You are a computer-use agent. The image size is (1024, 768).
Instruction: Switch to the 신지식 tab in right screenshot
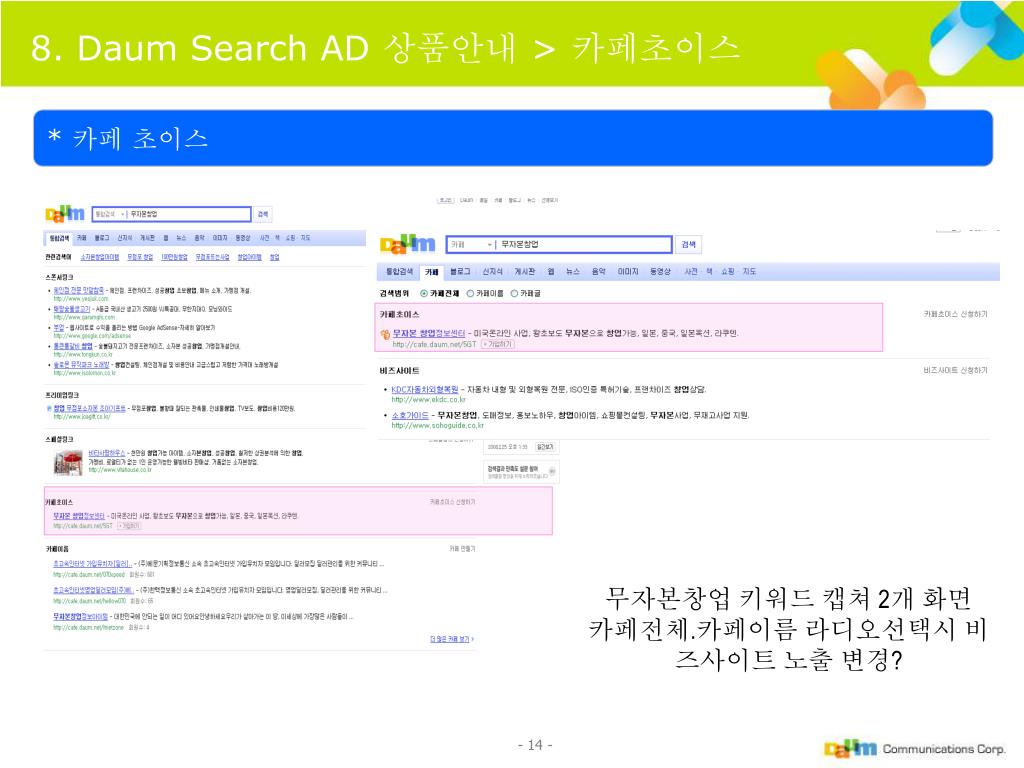coord(492,272)
